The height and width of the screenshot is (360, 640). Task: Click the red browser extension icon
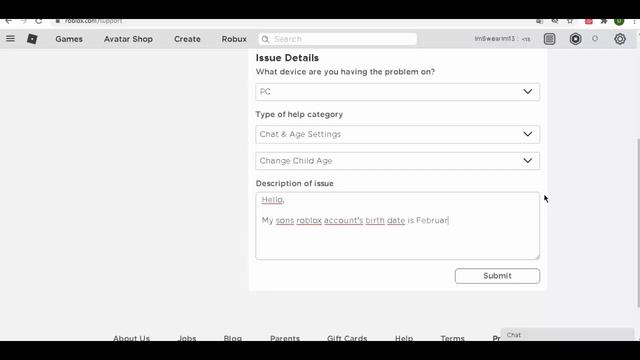pyautogui.click(x=589, y=21)
